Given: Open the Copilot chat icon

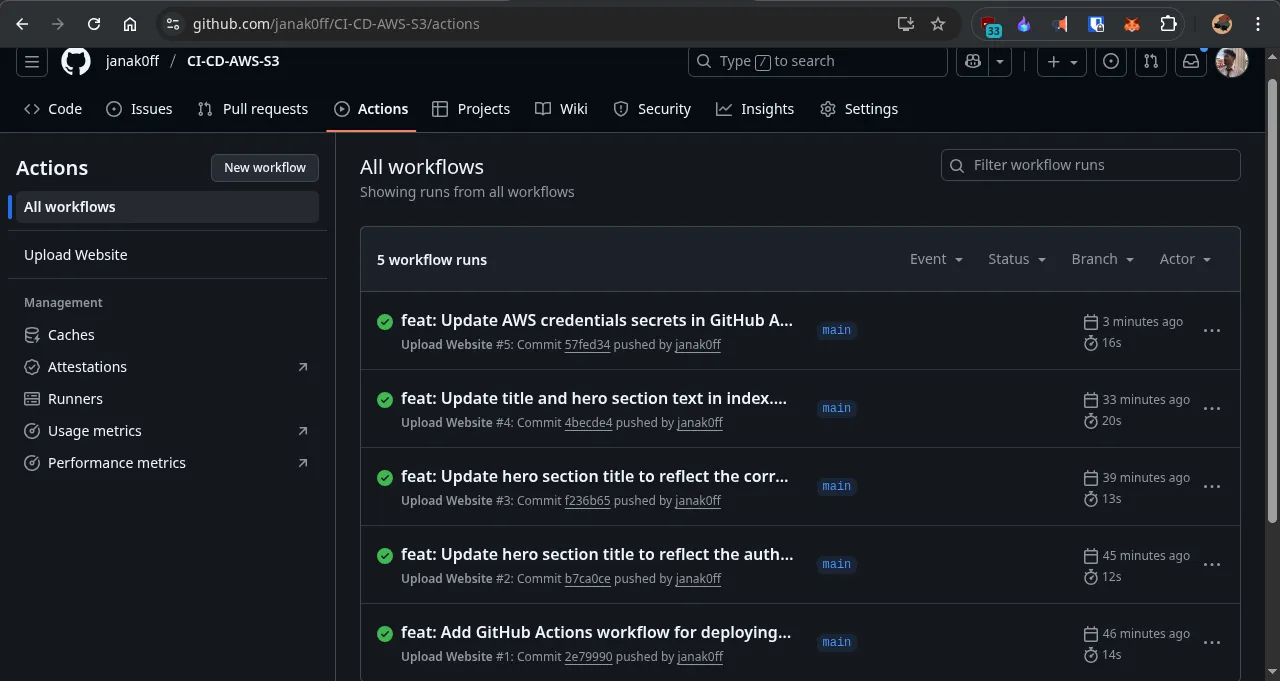Looking at the screenshot, I should (973, 61).
